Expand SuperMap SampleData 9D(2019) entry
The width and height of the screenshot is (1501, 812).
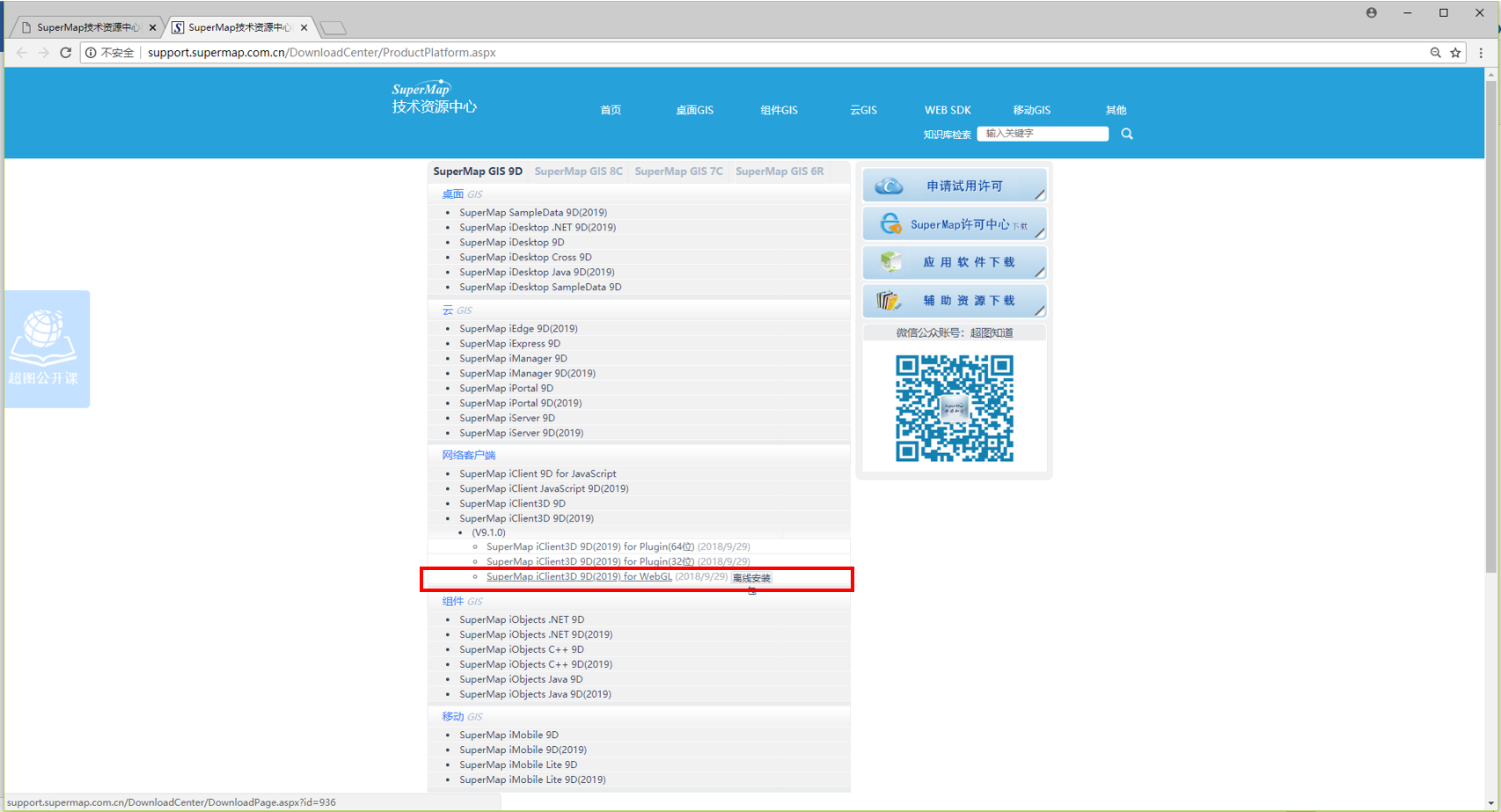tap(533, 212)
